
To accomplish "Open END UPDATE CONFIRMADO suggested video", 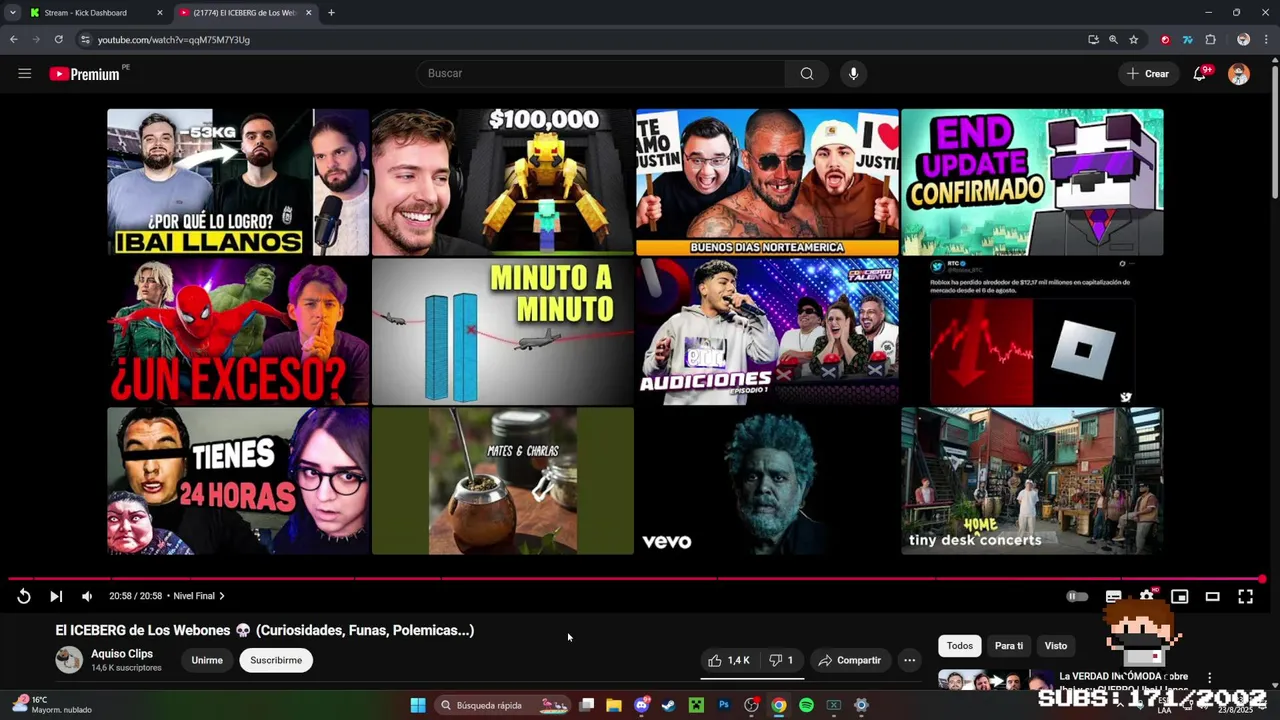I will coord(1032,182).
